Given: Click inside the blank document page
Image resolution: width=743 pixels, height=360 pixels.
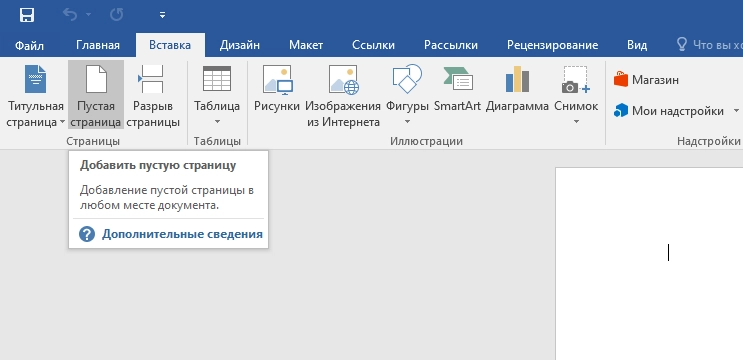Looking at the screenshot, I should tap(649, 263).
